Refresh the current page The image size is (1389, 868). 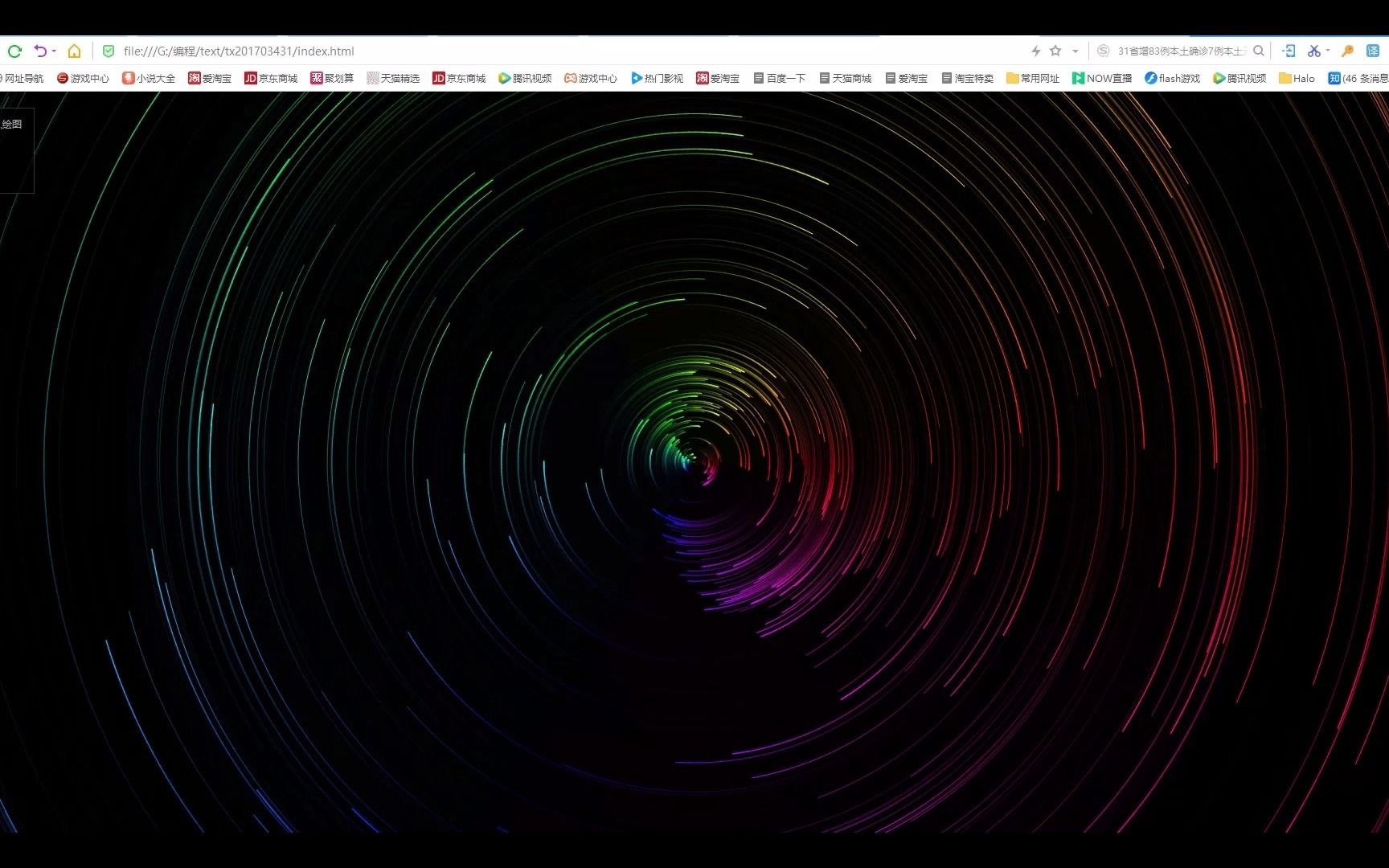(x=14, y=51)
